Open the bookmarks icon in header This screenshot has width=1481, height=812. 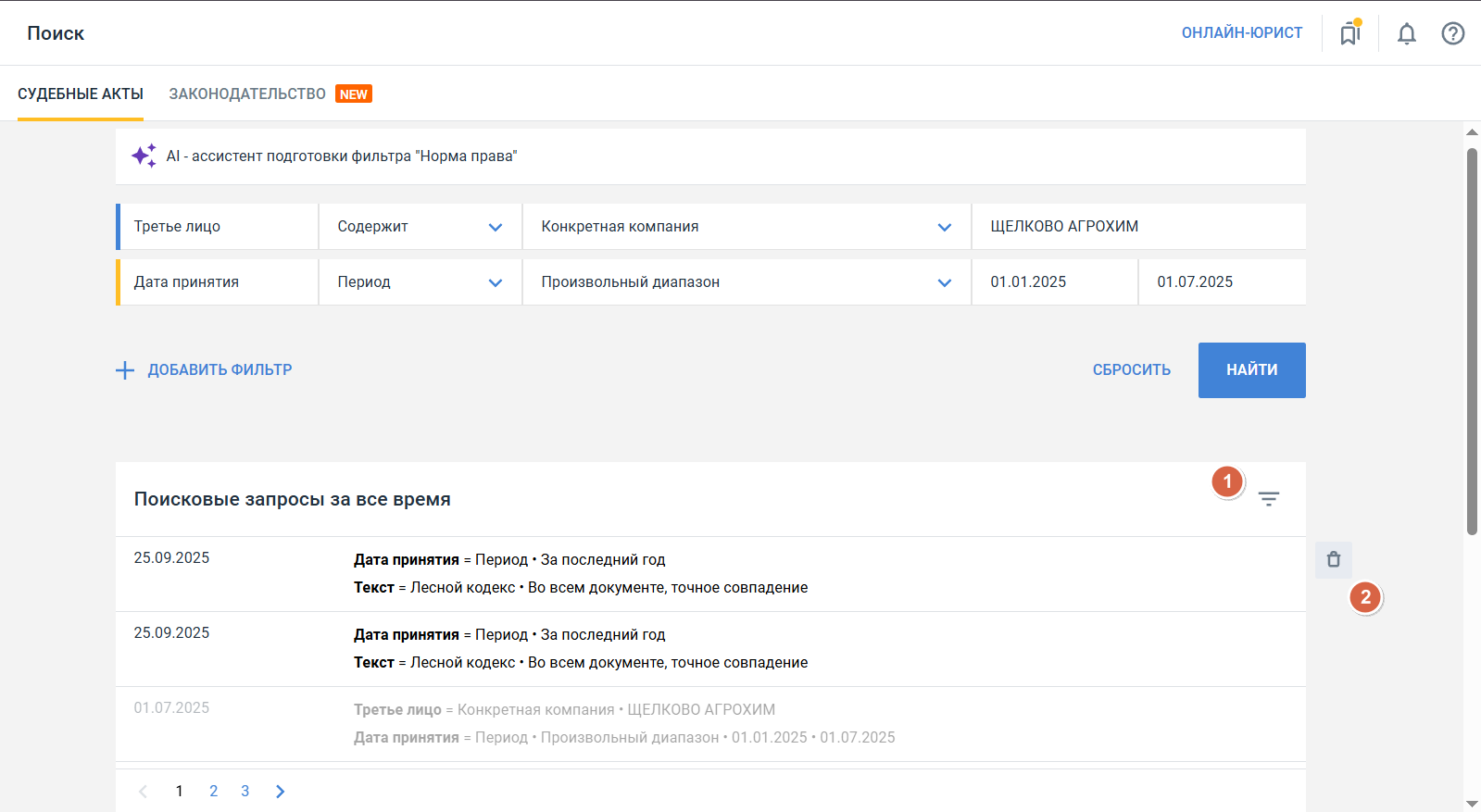(x=1349, y=34)
